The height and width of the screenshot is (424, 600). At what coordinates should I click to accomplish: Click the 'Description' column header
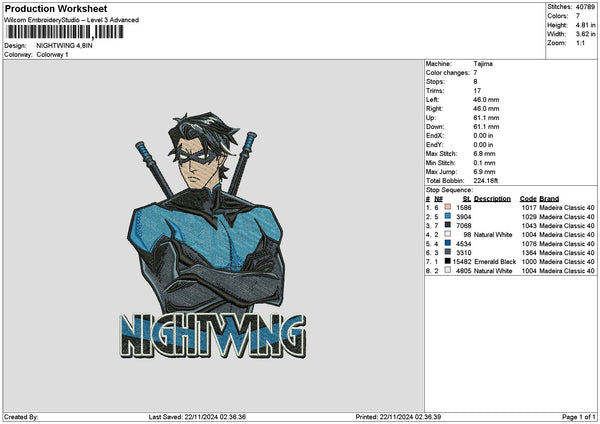click(492, 199)
